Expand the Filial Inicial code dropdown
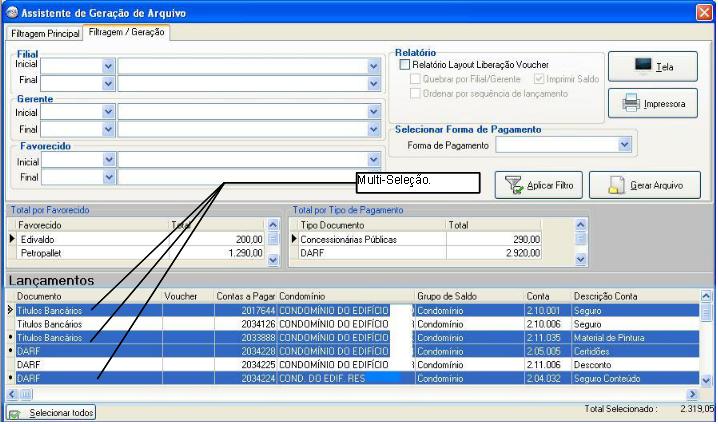The height and width of the screenshot is (424, 718). 109,65
